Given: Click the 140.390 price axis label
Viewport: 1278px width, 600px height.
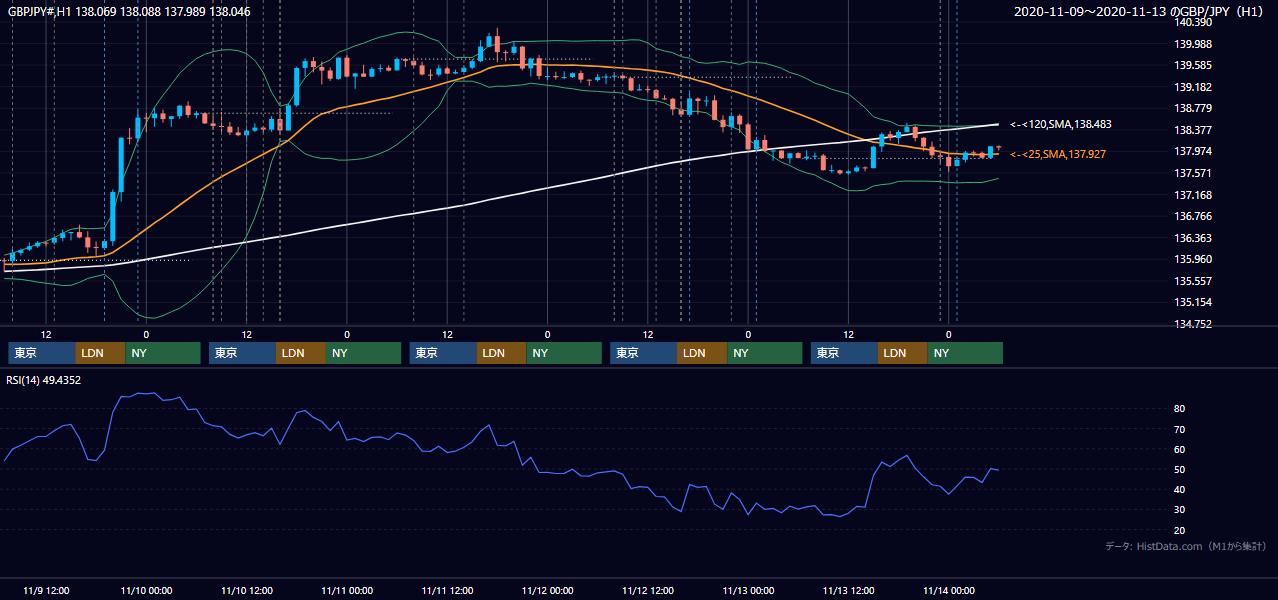Looking at the screenshot, I should [x=1193, y=22].
